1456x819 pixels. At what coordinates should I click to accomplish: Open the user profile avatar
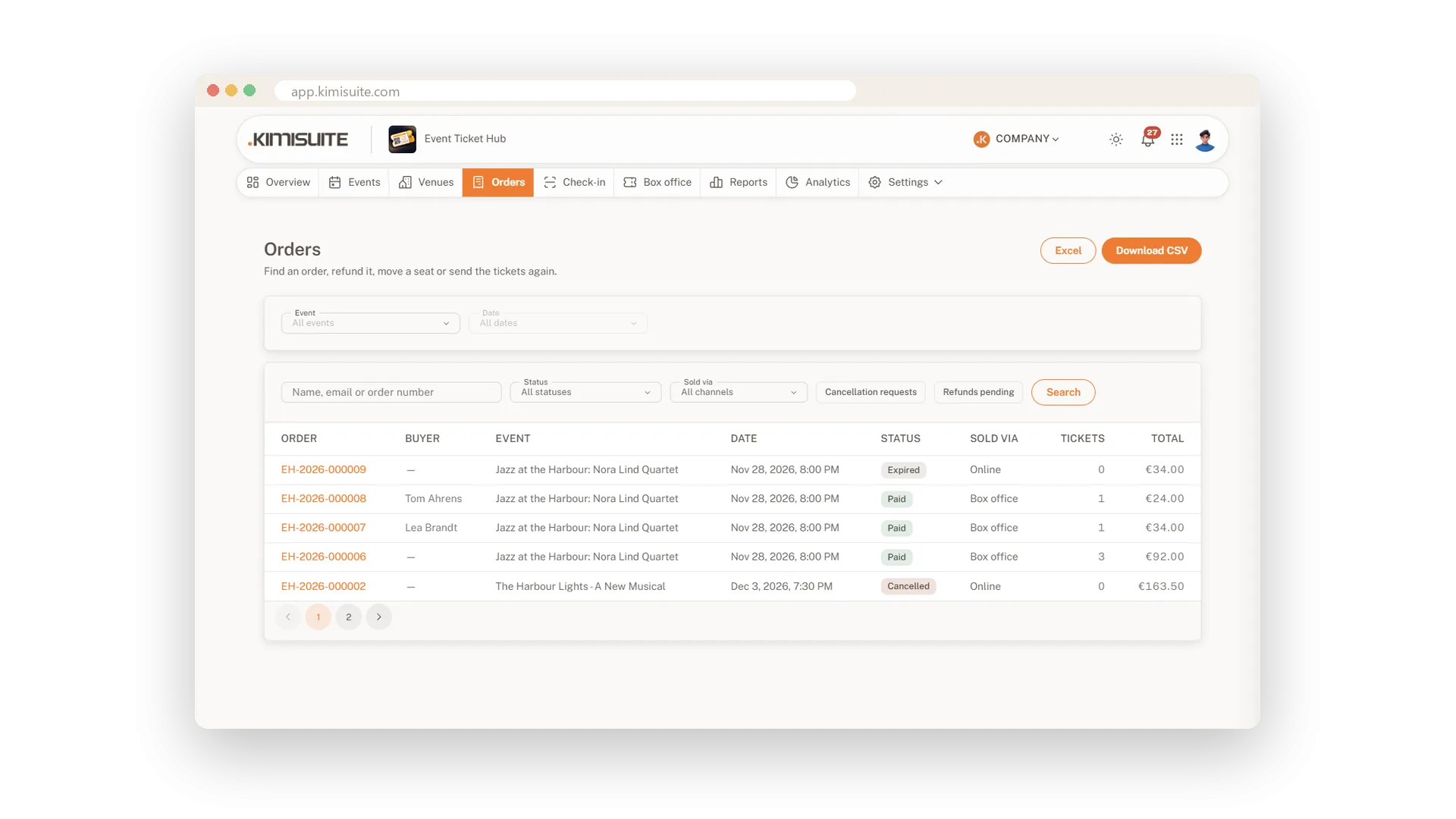point(1205,140)
